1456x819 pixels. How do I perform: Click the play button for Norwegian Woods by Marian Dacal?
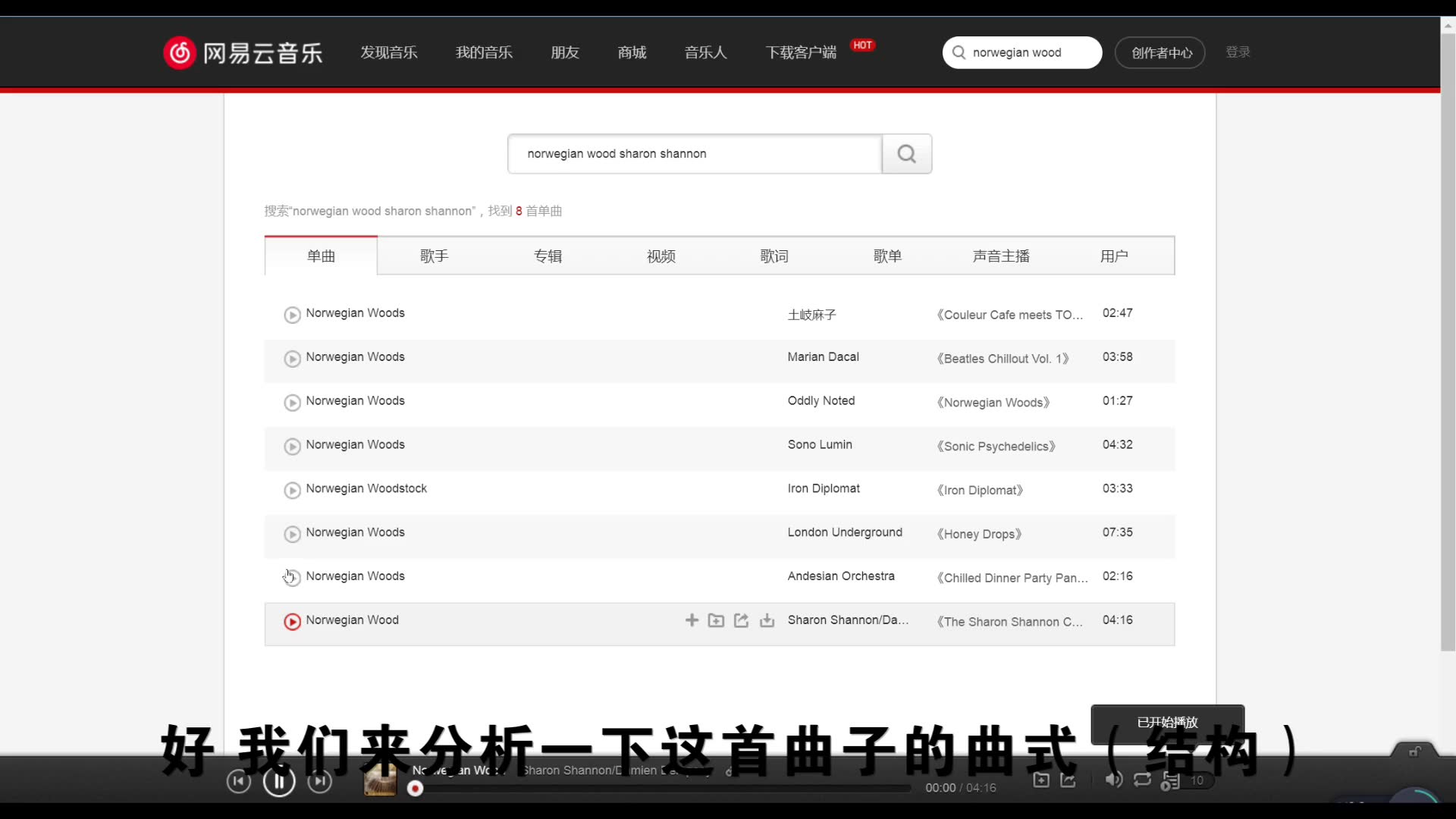(x=292, y=358)
